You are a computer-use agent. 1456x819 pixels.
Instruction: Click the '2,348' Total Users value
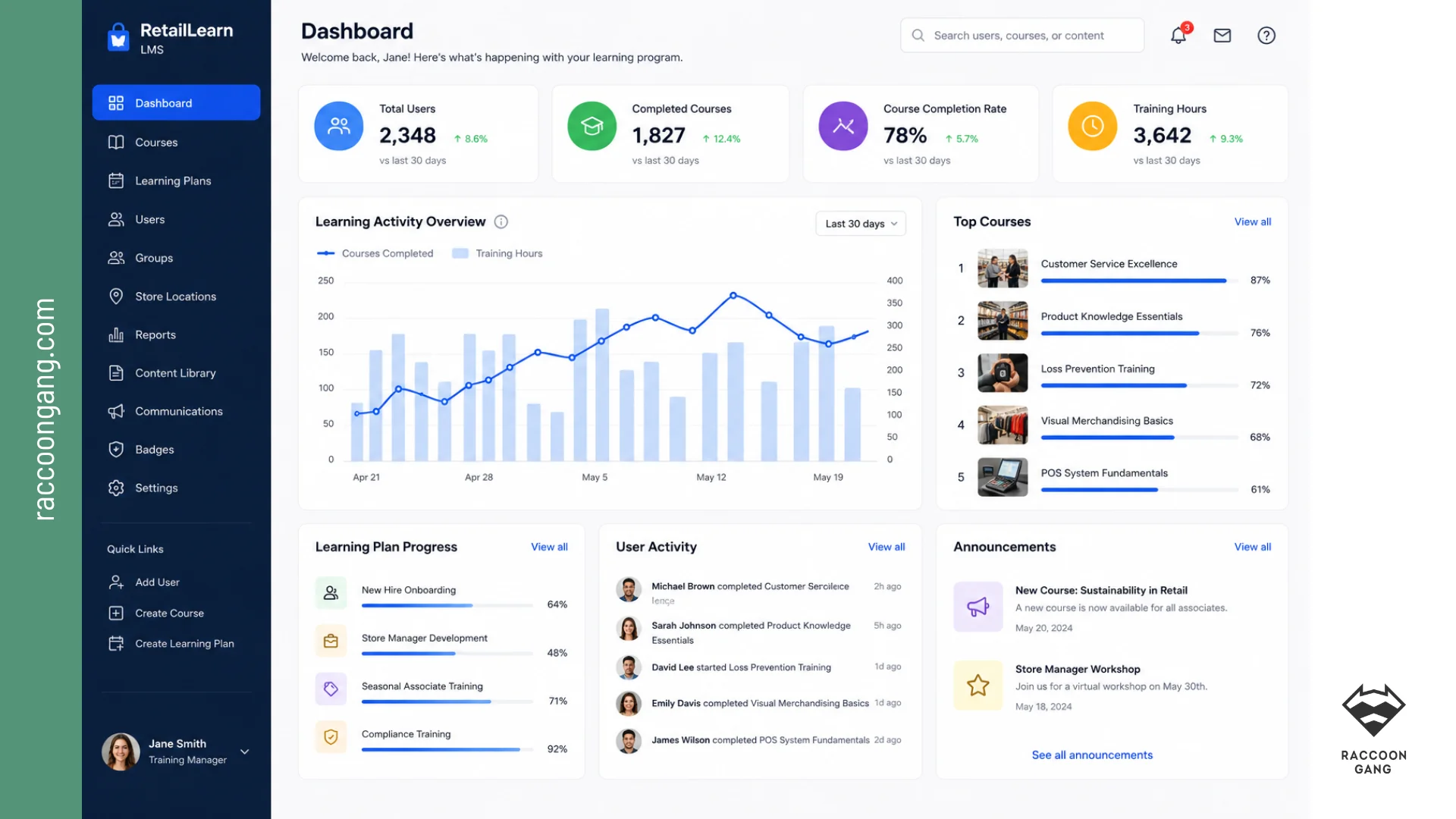click(x=407, y=136)
